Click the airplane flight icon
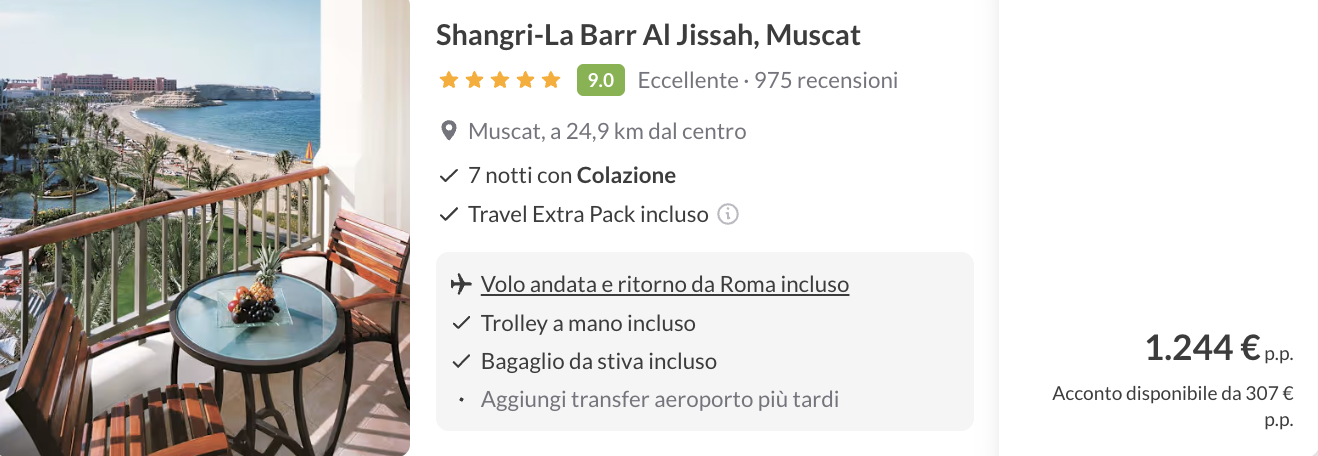 460,285
